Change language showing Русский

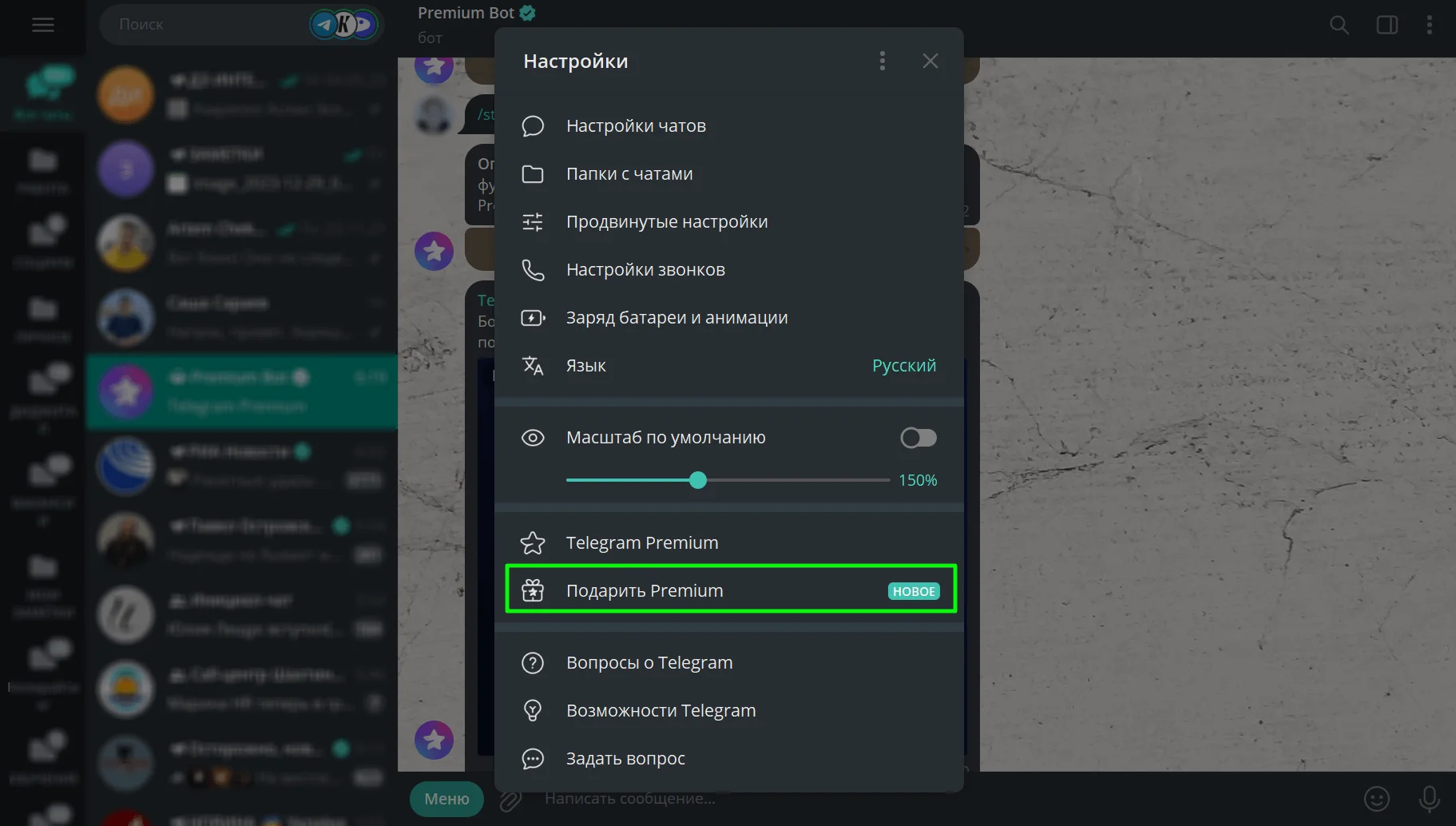point(903,366)
